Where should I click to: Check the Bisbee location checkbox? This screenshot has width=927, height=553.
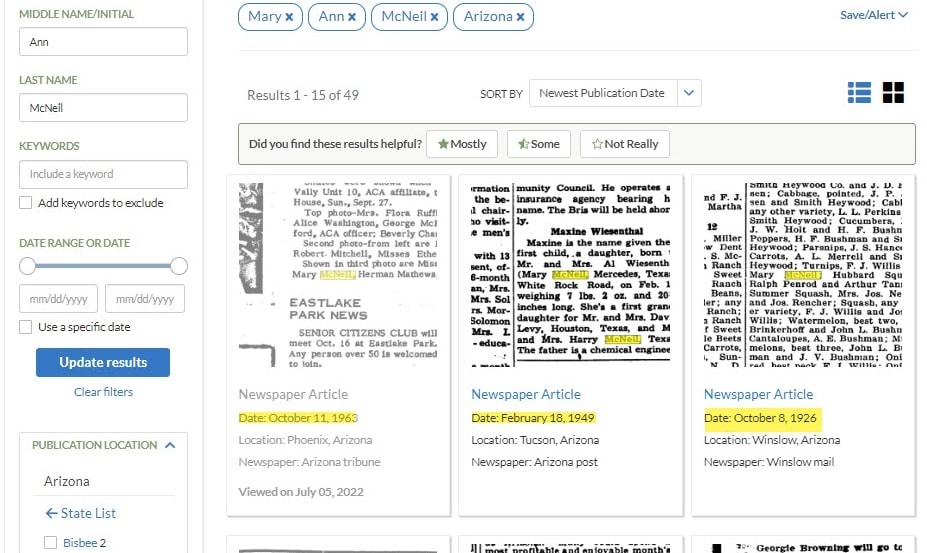(x=50, y=543)
